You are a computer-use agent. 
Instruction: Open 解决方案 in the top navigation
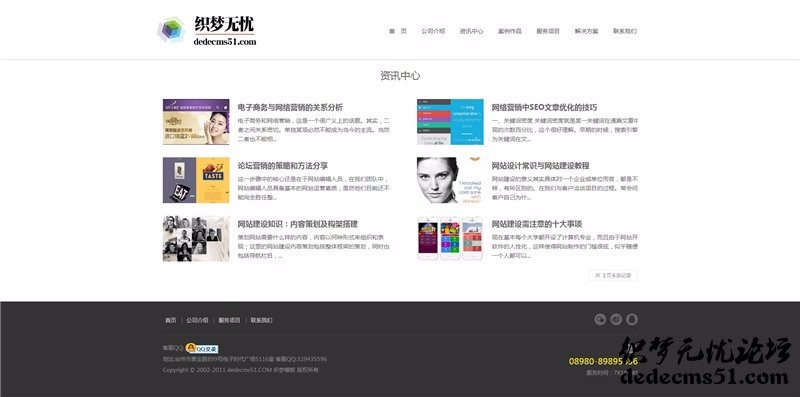click(x=586, y=31)
